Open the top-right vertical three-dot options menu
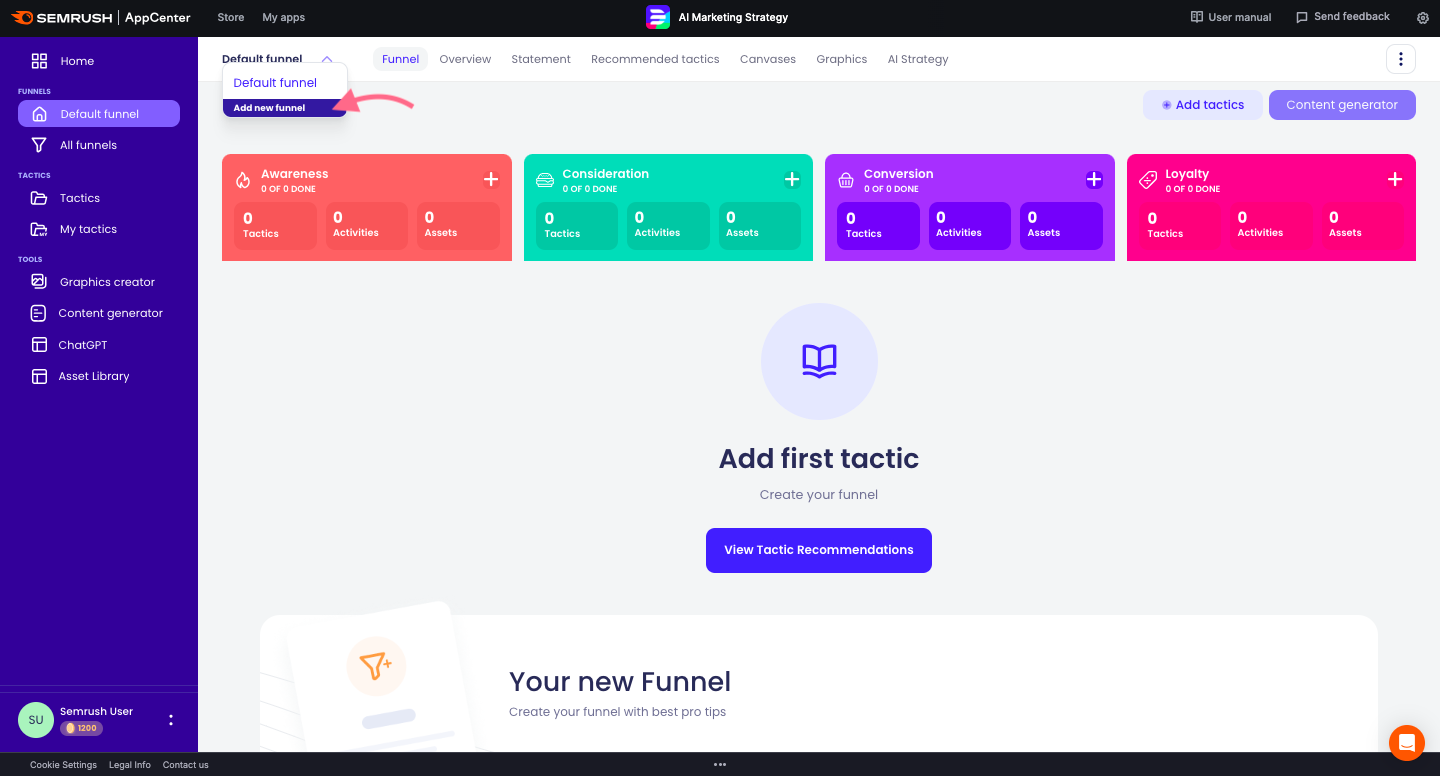The image size is (1440, 776). coord(1400,59)
